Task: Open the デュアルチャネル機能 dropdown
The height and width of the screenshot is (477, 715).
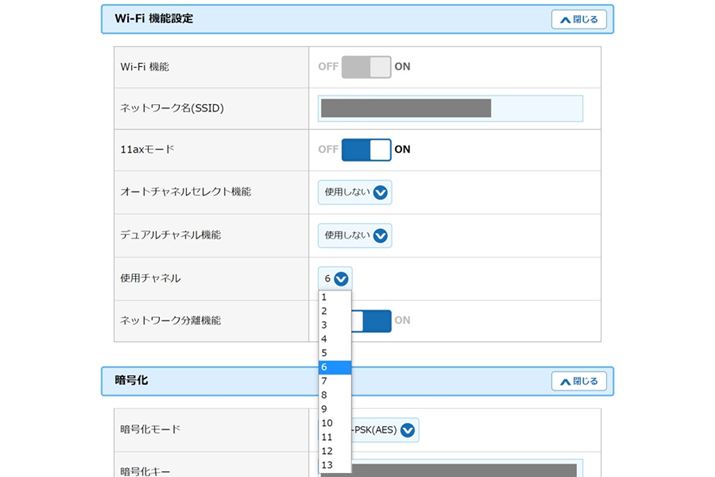Action: pos(355,236)
